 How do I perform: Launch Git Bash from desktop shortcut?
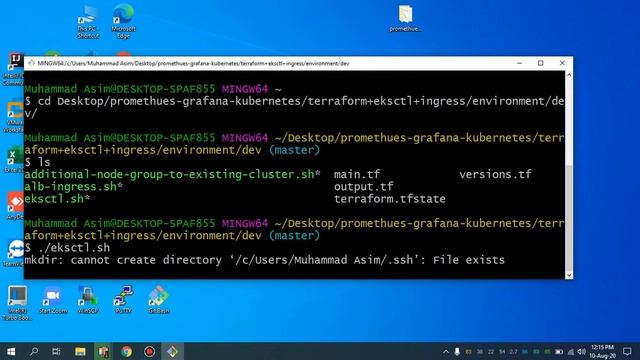click(x=159, y=300)
